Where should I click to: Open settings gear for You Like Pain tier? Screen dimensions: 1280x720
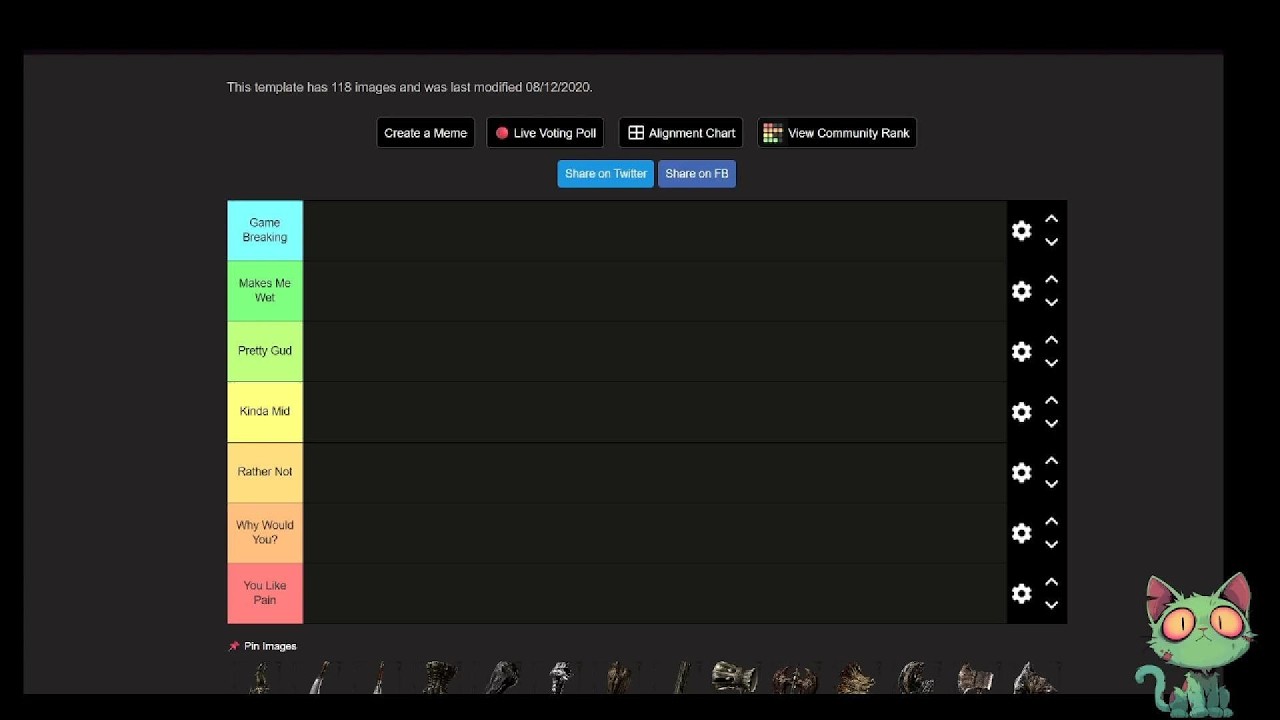(x=1021, y=594)
